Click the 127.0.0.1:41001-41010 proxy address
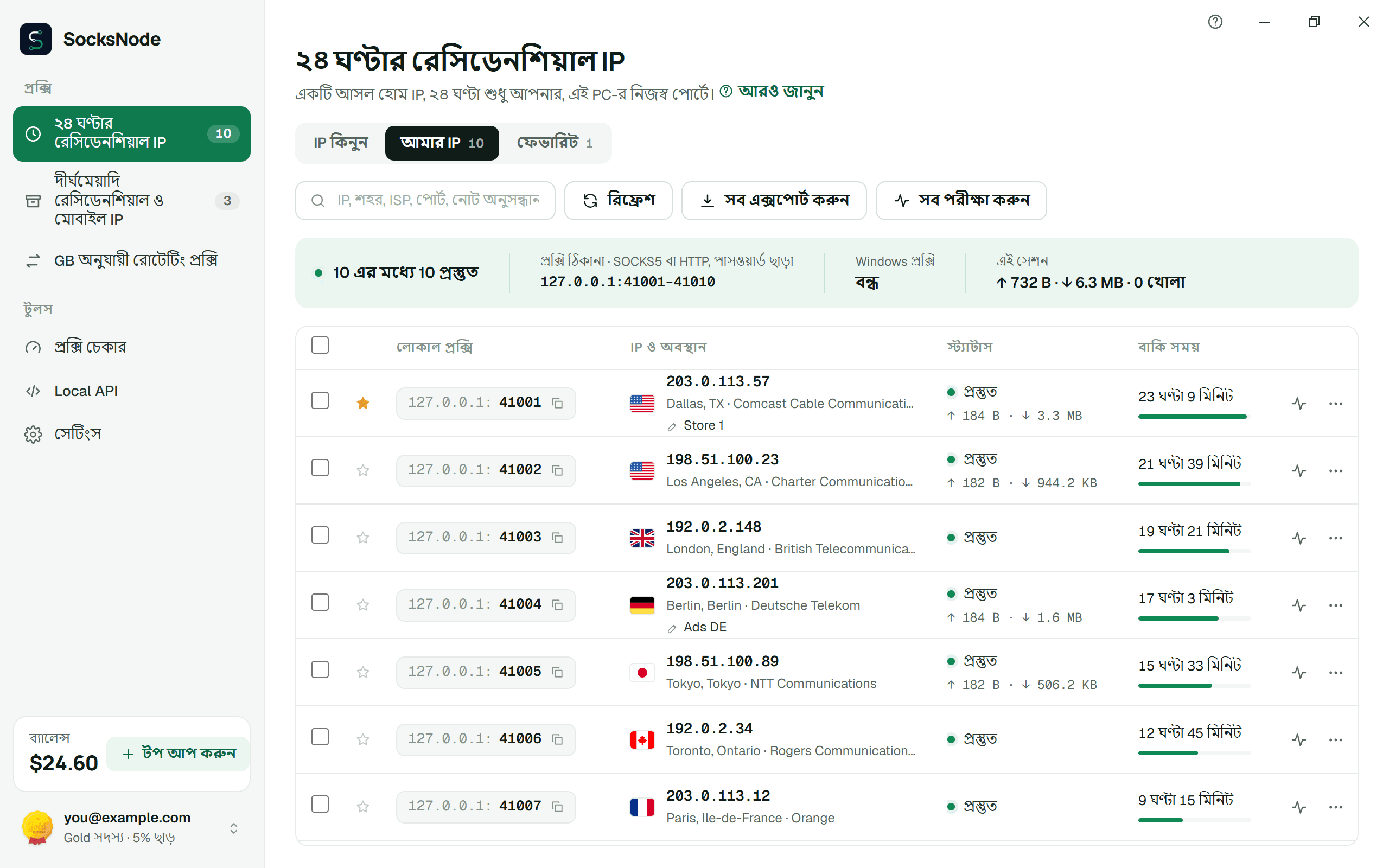The width and height of the screenshot is (1389, 868). [x=627, y=282]
